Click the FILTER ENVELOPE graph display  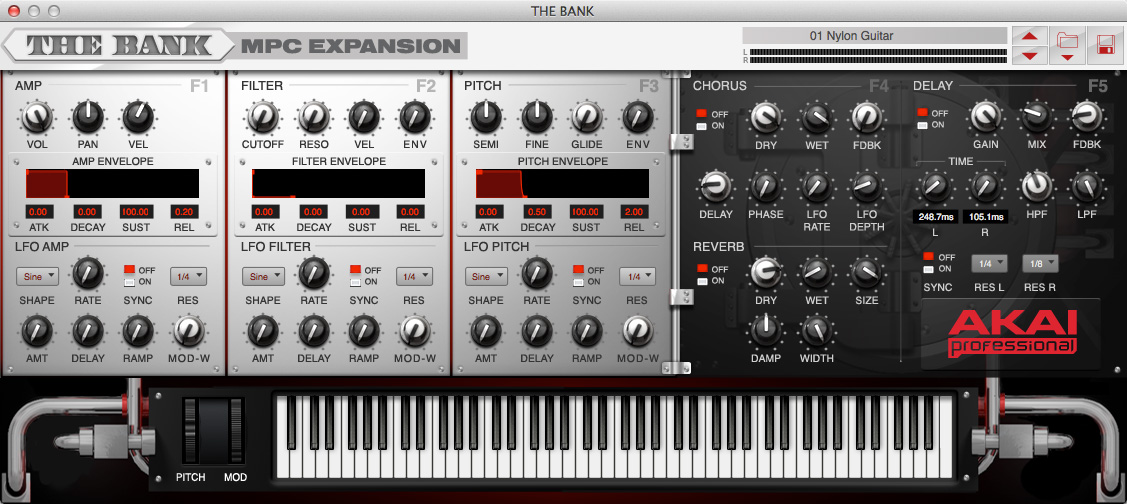[339, 183]
